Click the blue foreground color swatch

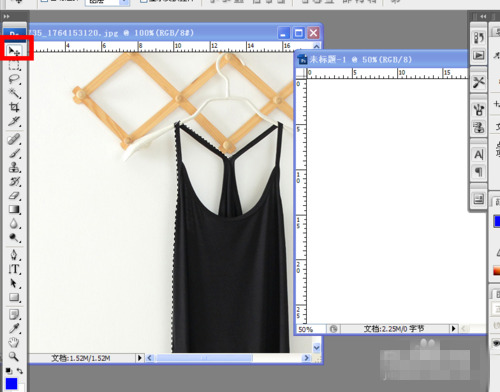tap(11, 384)
